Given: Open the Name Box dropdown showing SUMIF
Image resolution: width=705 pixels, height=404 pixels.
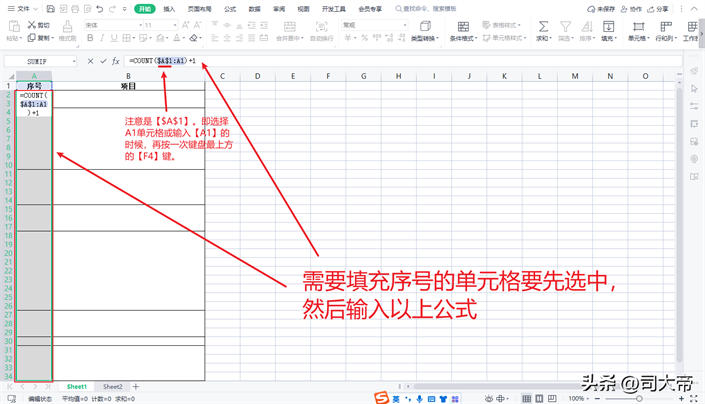Looking at the screenshot, I should (x=73, y=61).
